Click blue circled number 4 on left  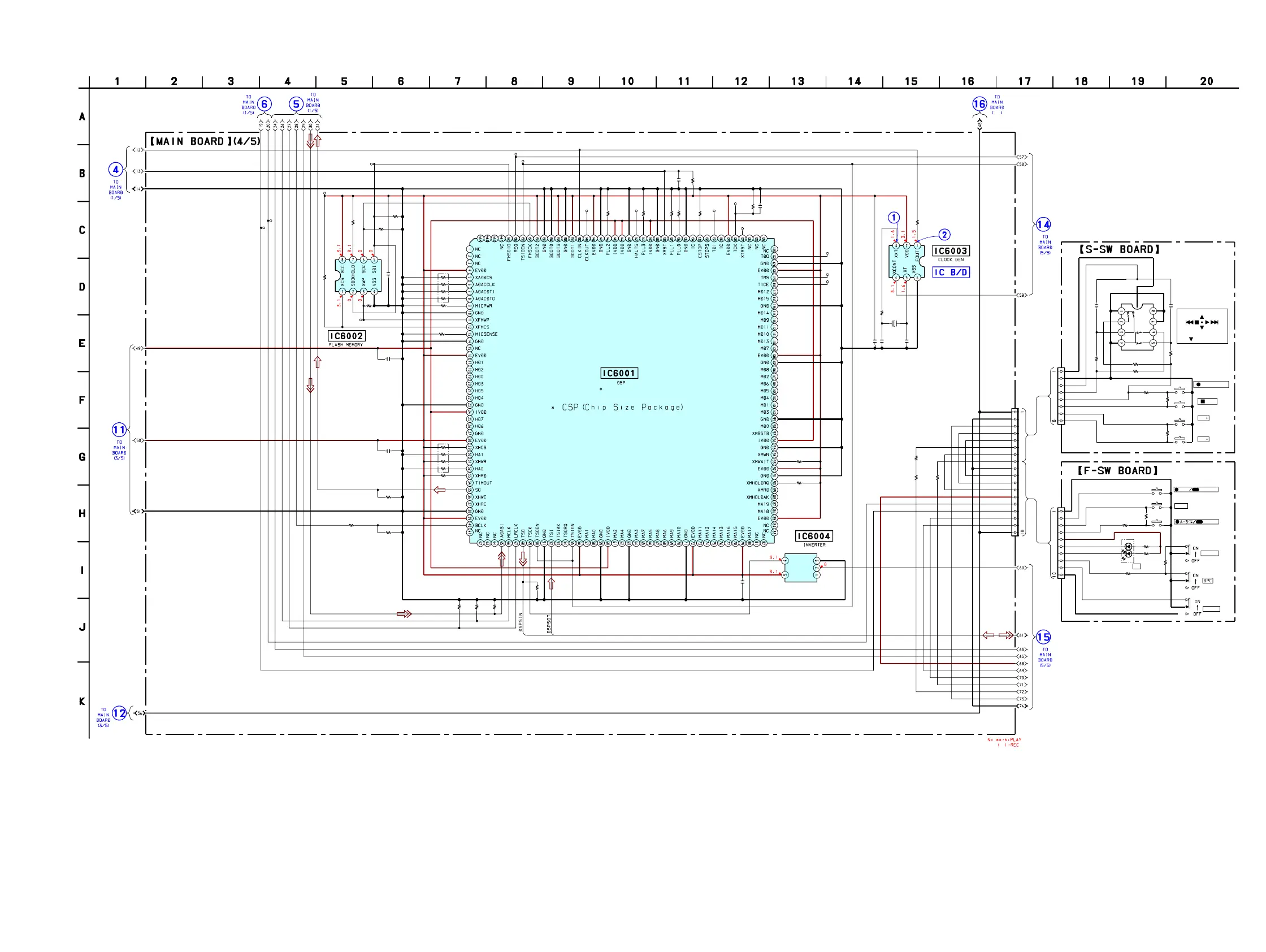(x=116, y=170)
